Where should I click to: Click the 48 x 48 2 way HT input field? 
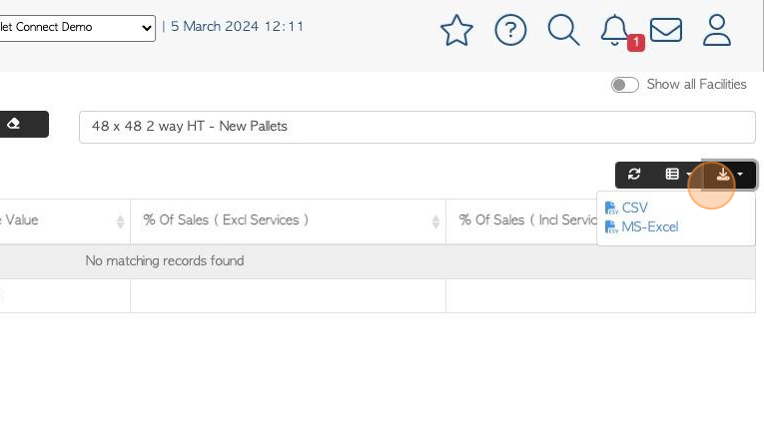(417, 127)
